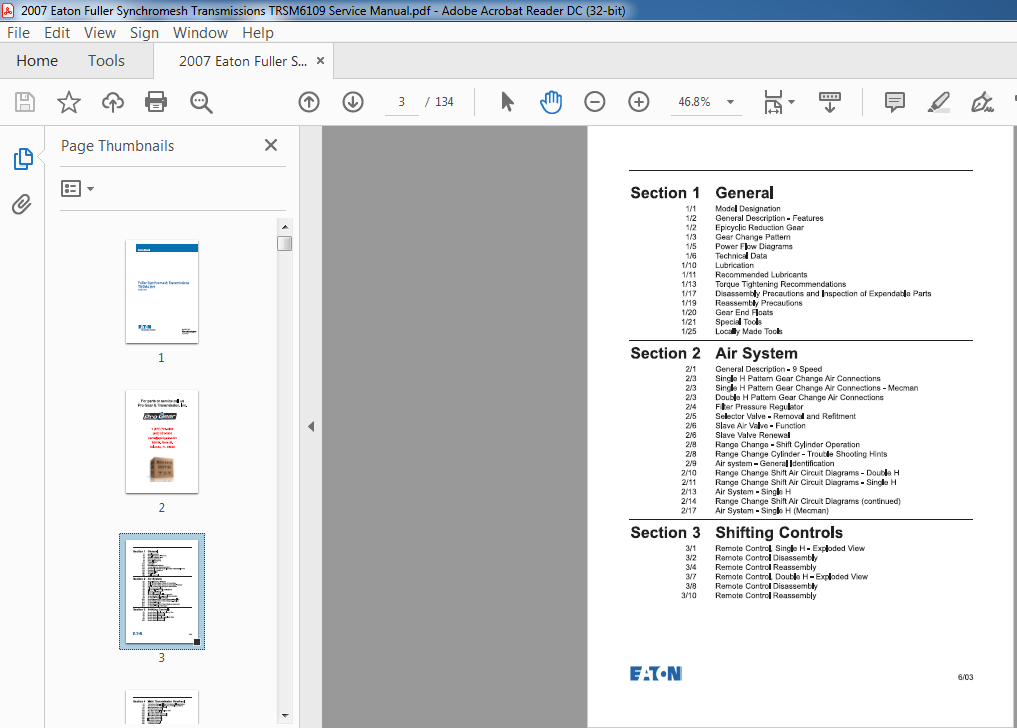Click the Section 3 heading
Viewport: 1017px width, 728px height.
665,532
